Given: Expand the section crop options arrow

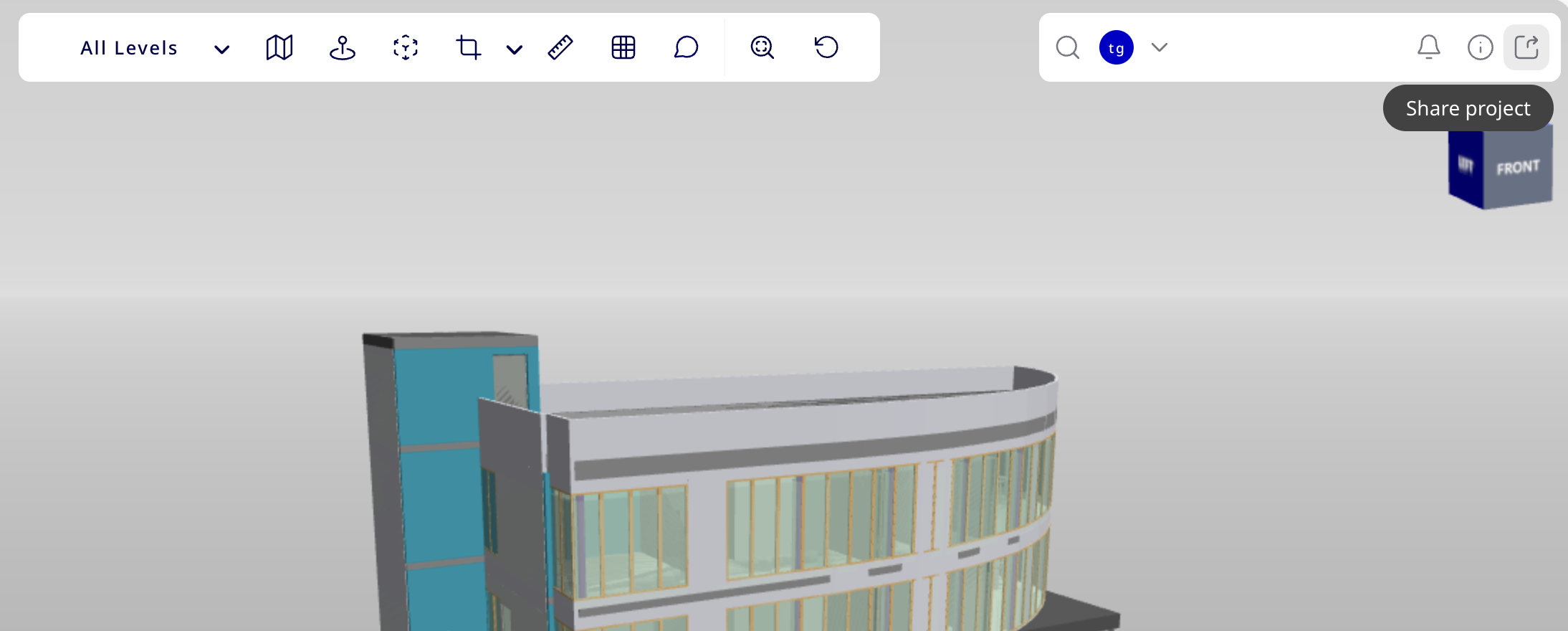Looking at the screenshot, I should click(x=514, y=49).
